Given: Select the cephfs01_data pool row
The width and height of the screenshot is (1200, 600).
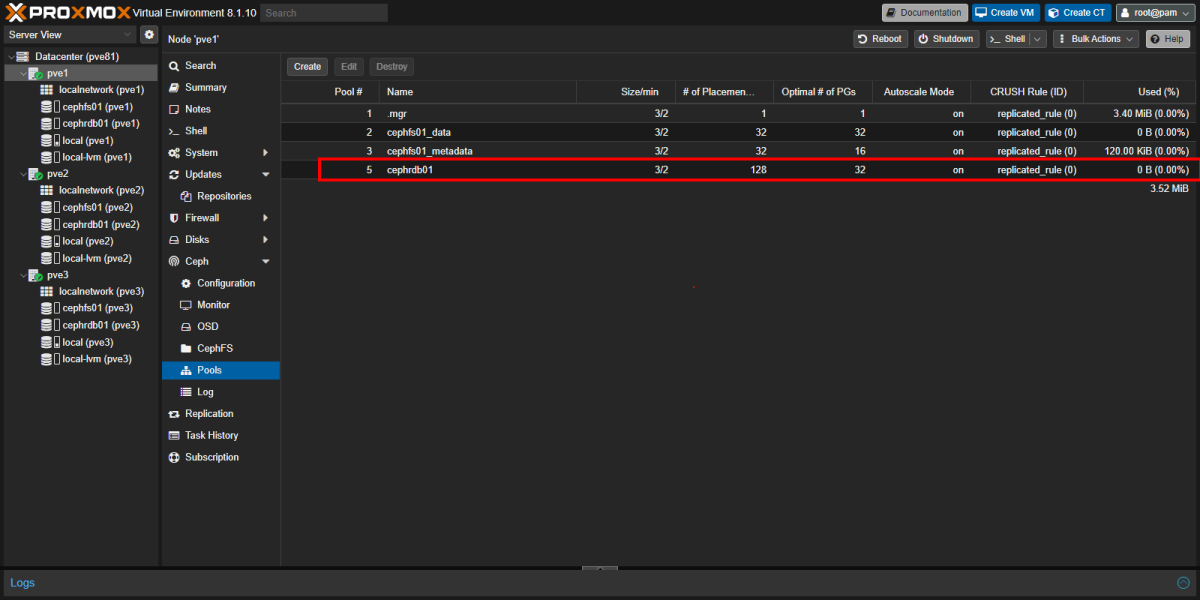Looking at the screenshot, I should tap(738, 132).
